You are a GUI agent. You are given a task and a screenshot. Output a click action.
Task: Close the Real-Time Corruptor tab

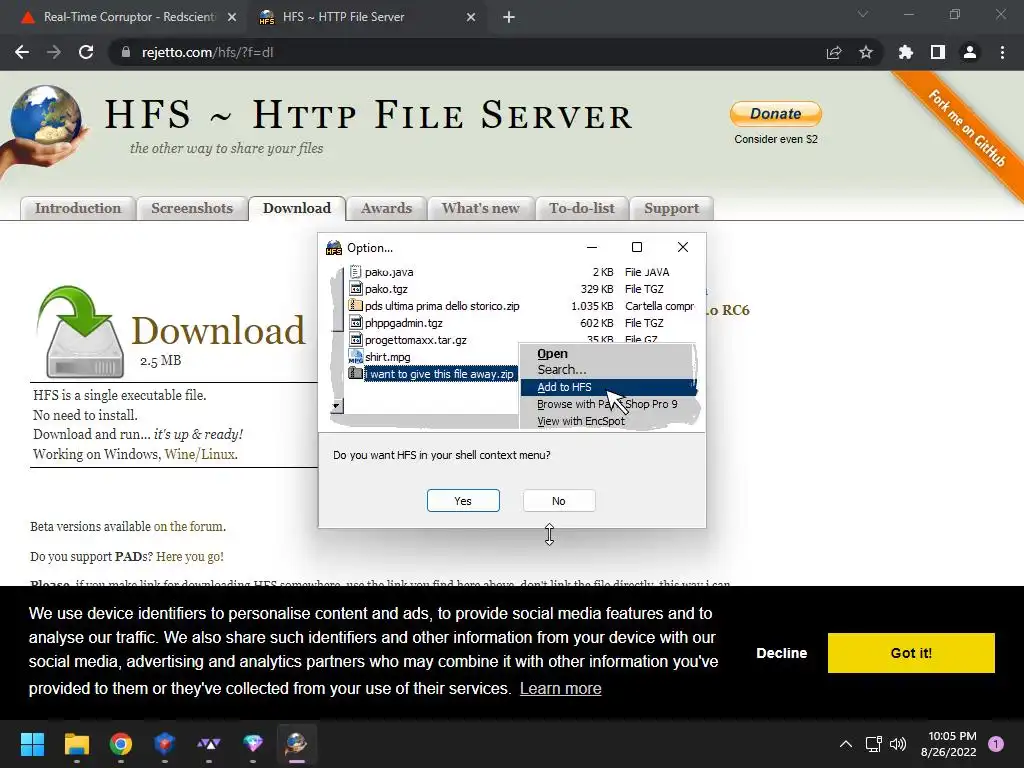point(232,17)
